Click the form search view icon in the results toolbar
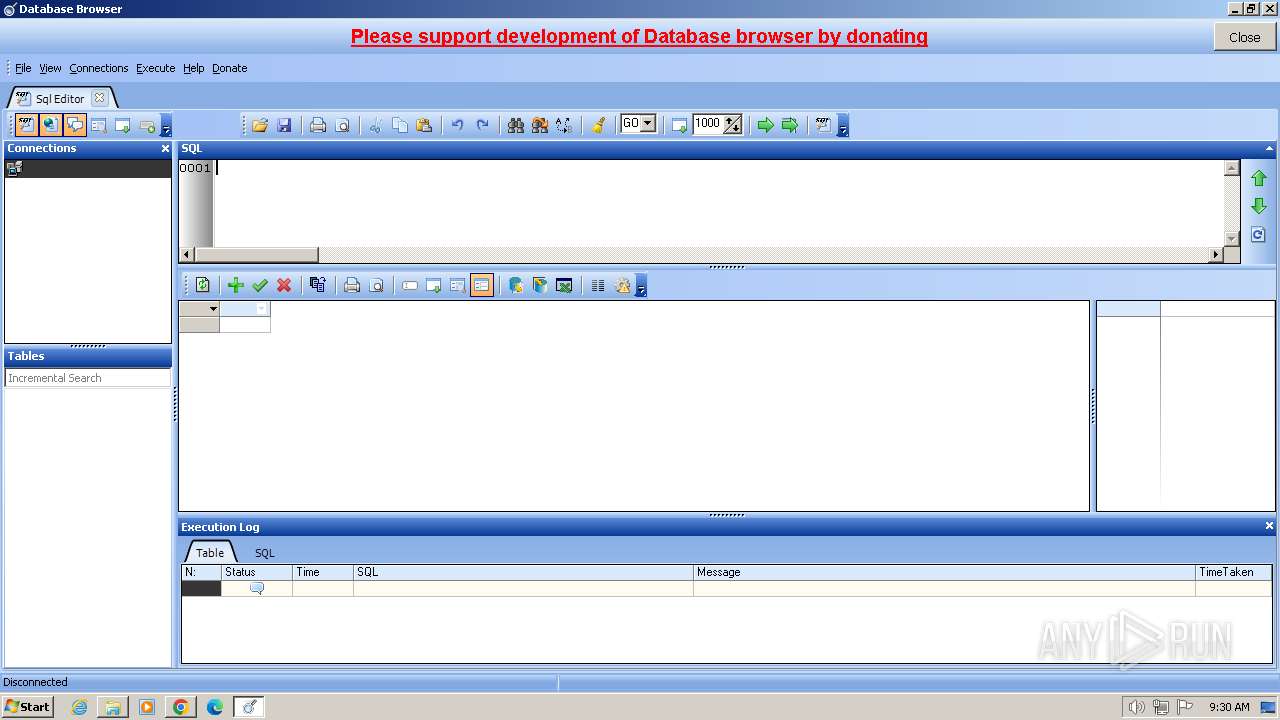The width and height of the screenshot is (1280, 720). tap(458, 285)
